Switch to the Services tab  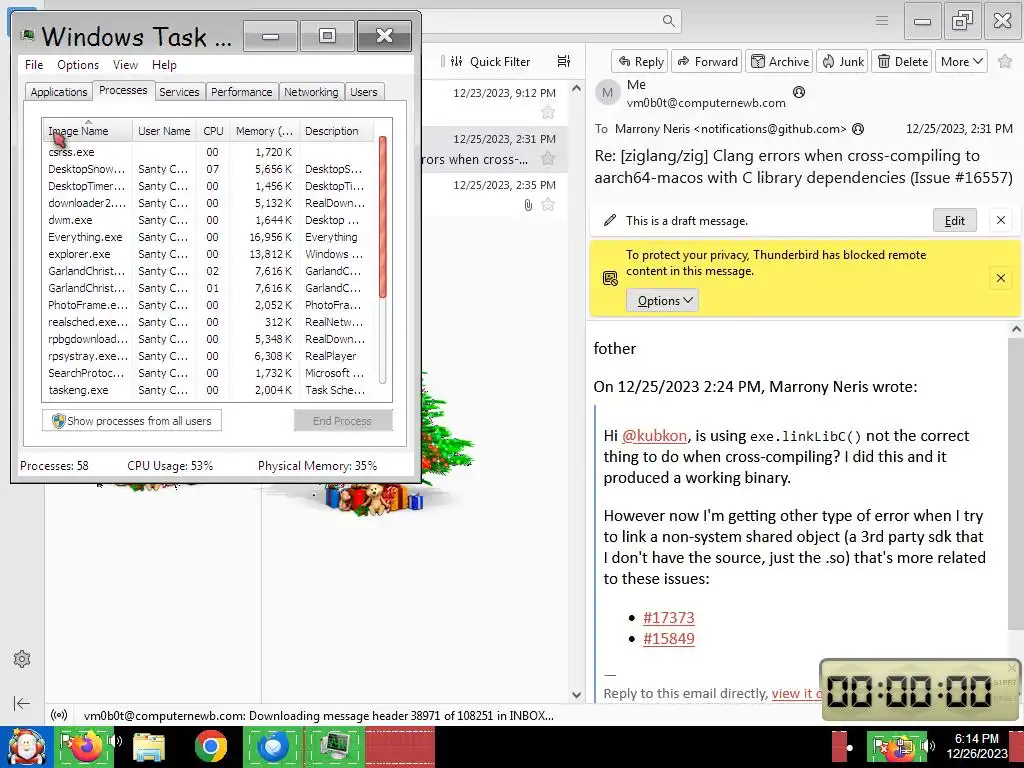[x=179, y=92]
